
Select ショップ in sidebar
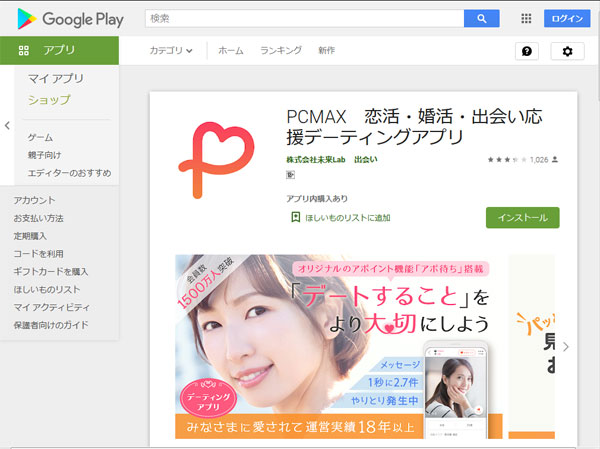[49, 100]
